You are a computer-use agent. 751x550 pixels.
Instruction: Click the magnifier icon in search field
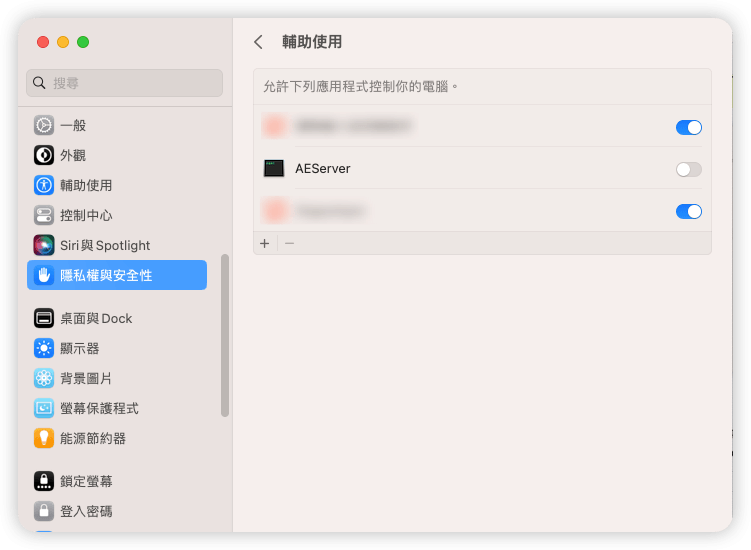click(39, 83)
